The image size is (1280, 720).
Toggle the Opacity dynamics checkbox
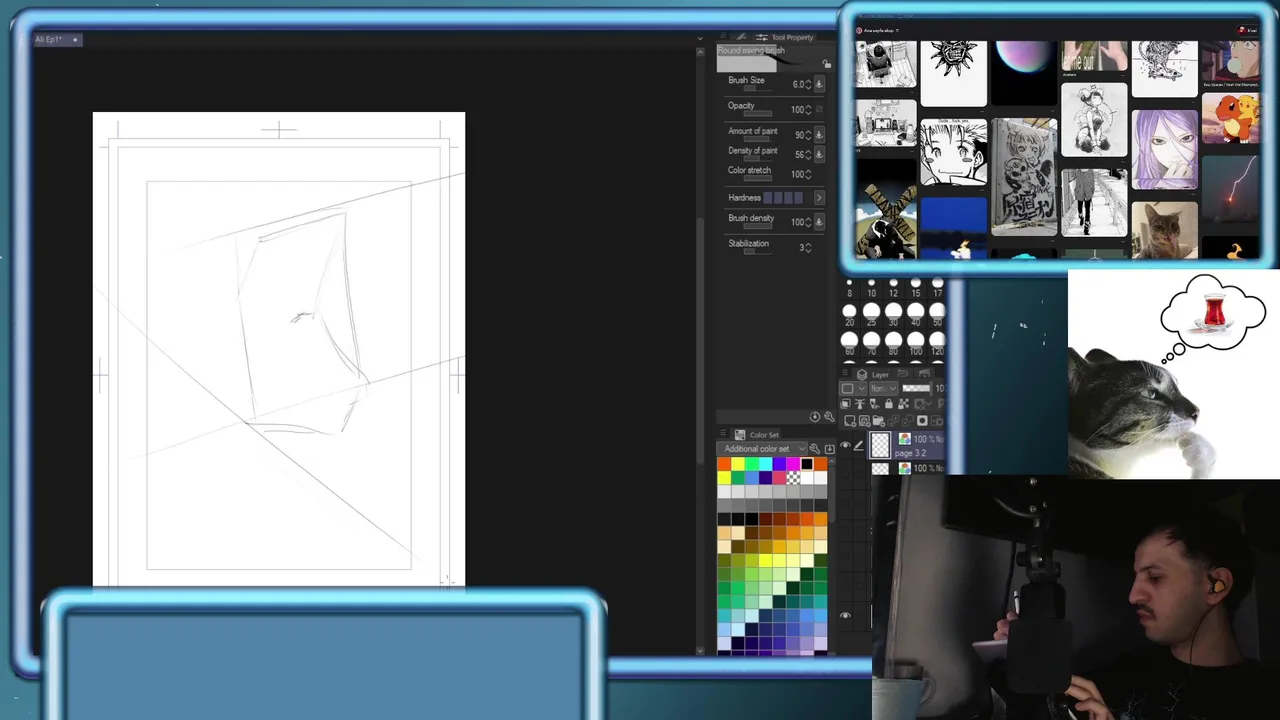(x=819, y=109)
